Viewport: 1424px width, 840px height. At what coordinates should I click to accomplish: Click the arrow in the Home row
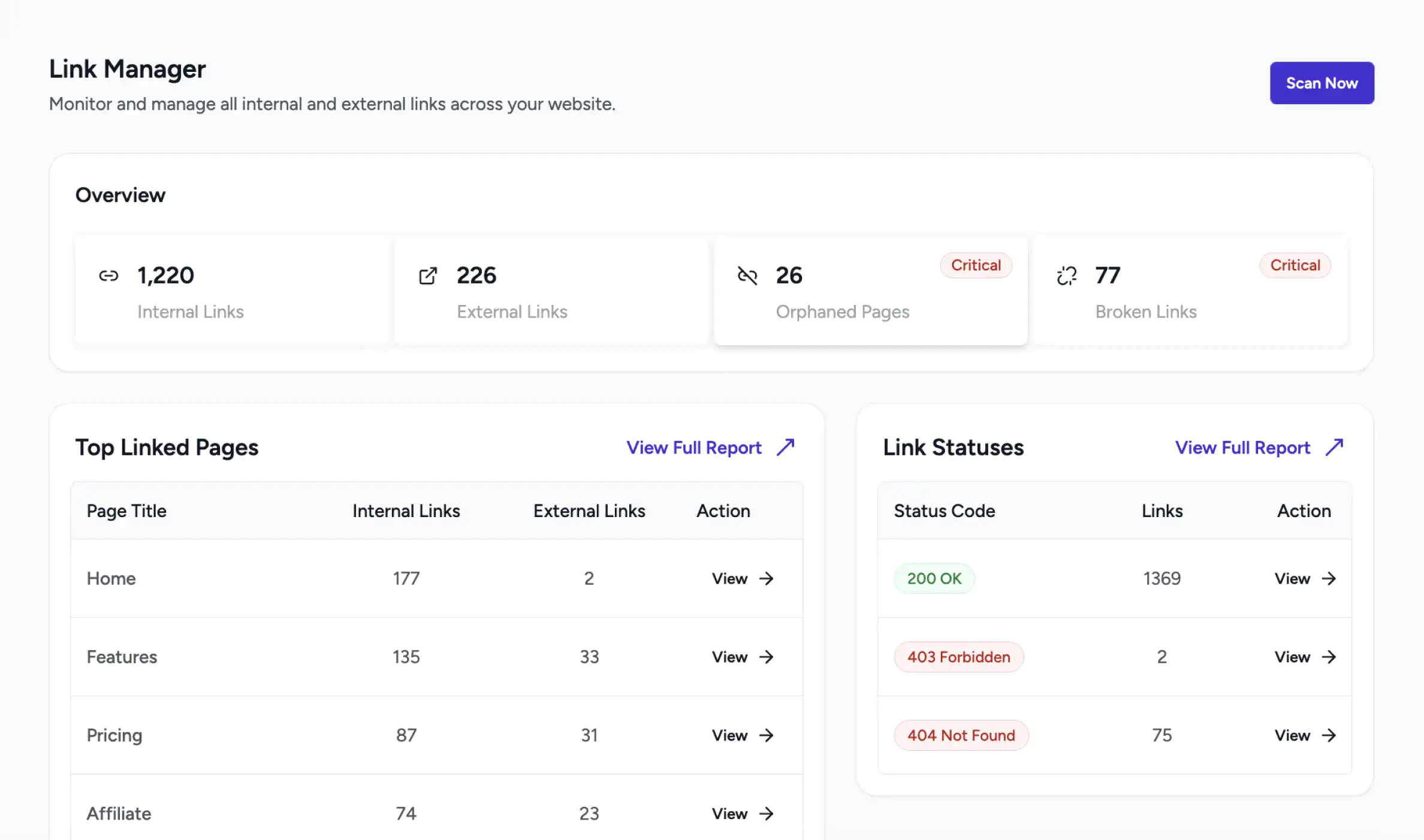(x=766, y=579)
